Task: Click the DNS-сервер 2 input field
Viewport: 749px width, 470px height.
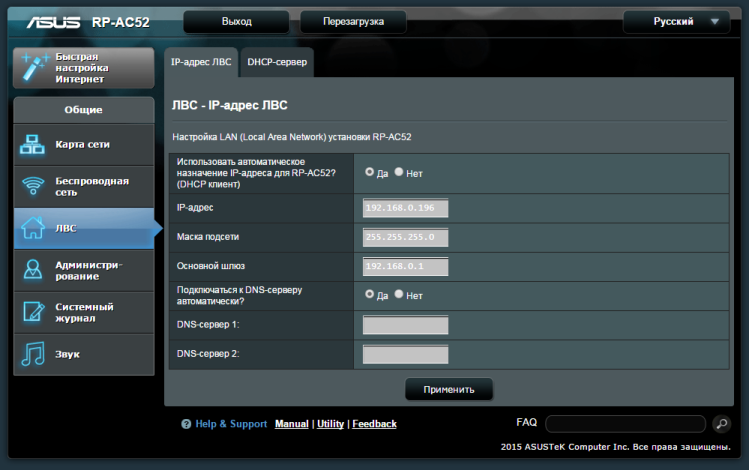Action: [406, 354]
